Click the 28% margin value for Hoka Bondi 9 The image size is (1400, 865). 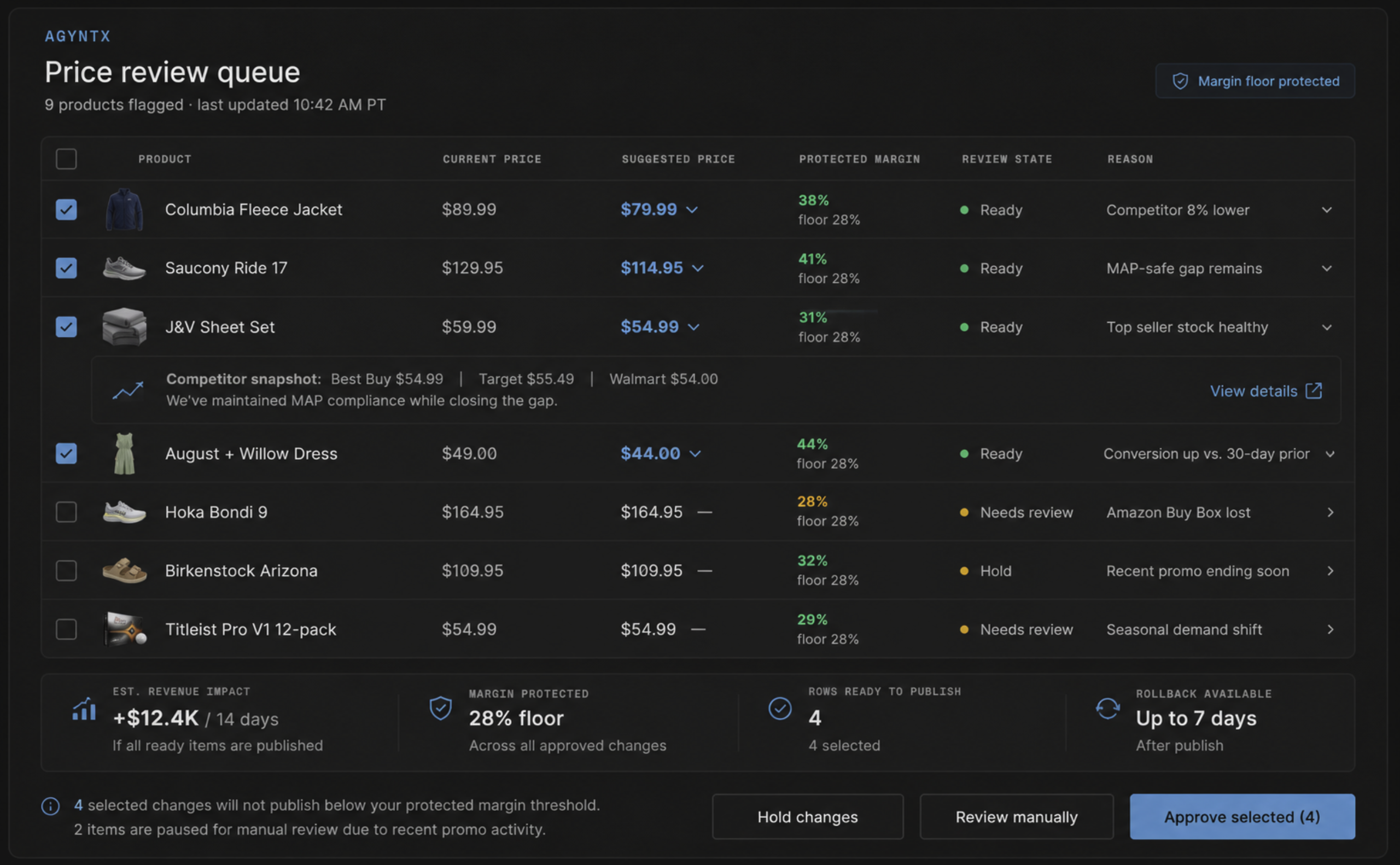[813, 502]
